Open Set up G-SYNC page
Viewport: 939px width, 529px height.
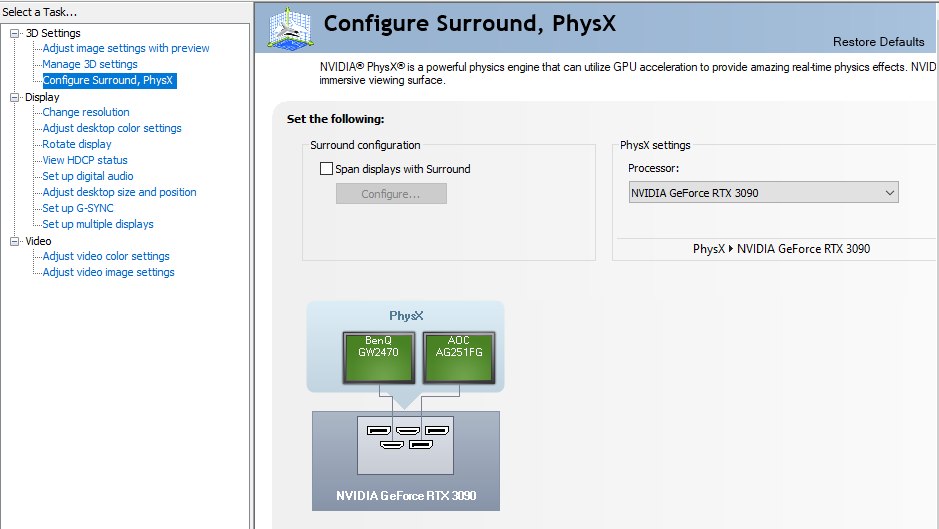[77, 208]
